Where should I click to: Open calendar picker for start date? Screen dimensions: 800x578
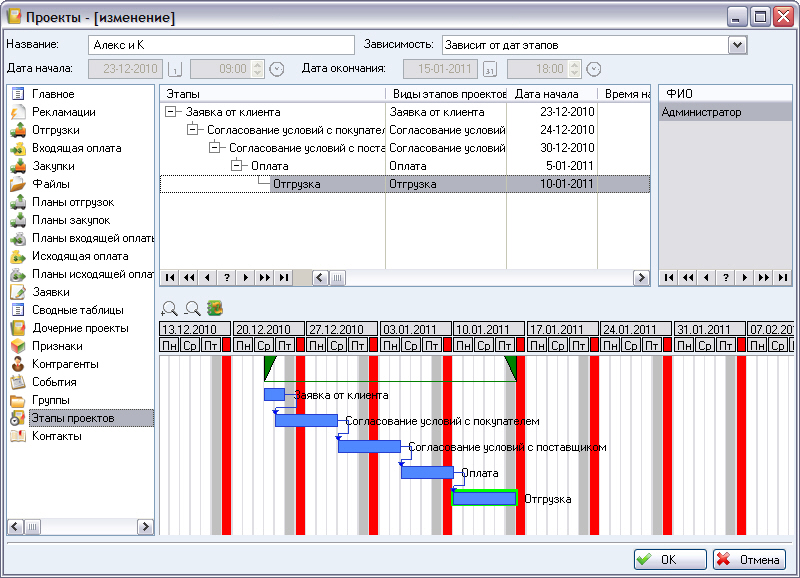click(174, 69)
